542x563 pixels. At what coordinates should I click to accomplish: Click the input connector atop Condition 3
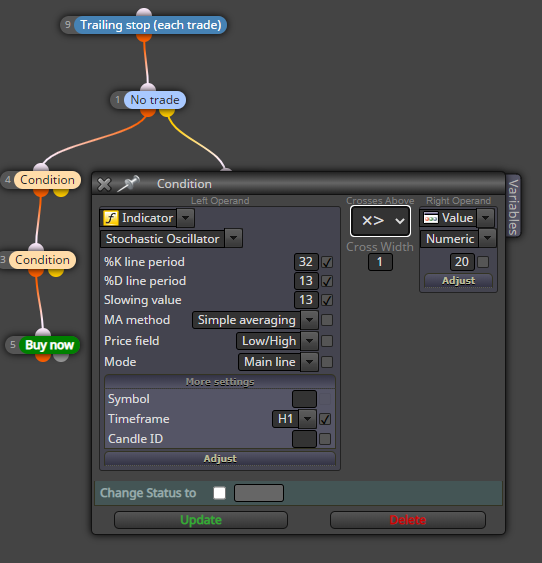click(x=36, y=247)
